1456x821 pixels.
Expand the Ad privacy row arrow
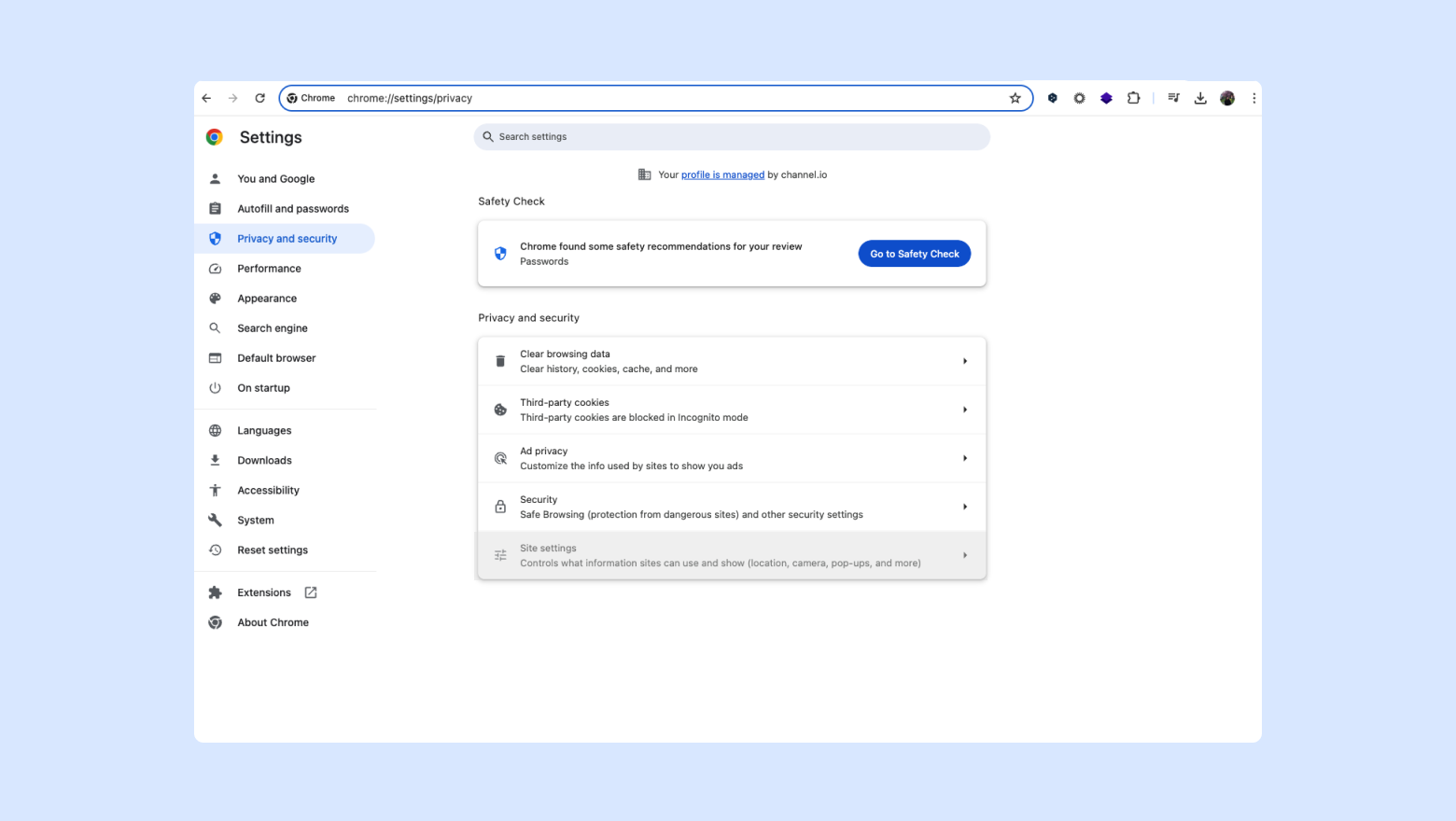click(964, 458)
